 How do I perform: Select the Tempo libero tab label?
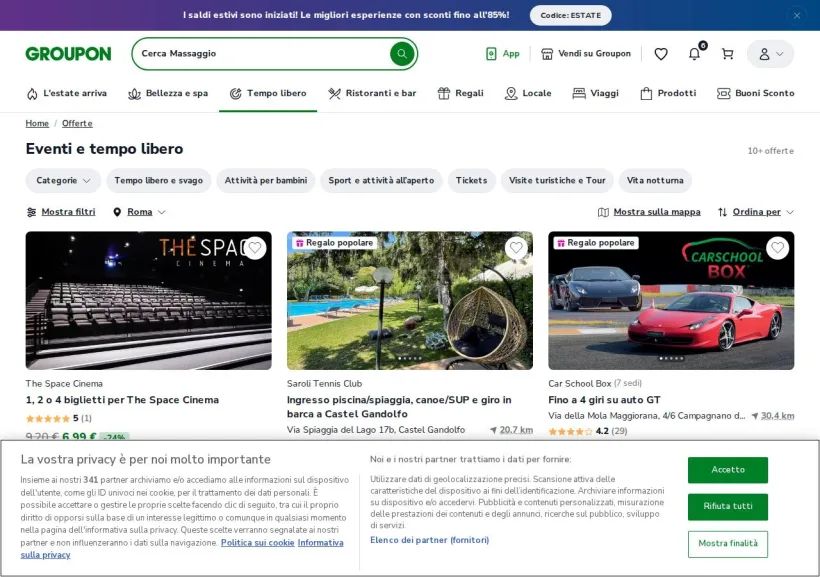(x=277, y=93)
